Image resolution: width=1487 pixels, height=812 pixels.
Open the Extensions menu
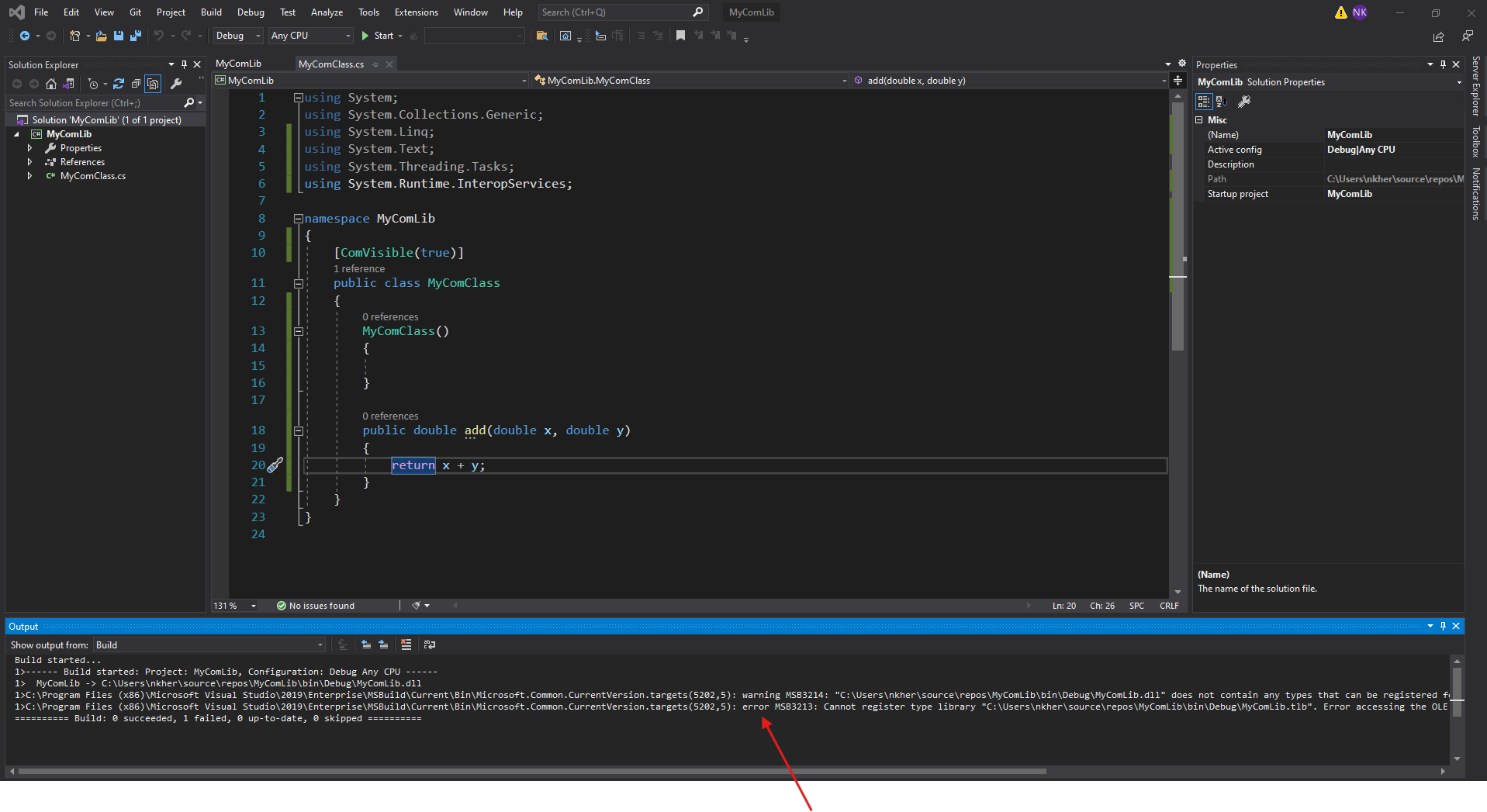click(416, 12)
